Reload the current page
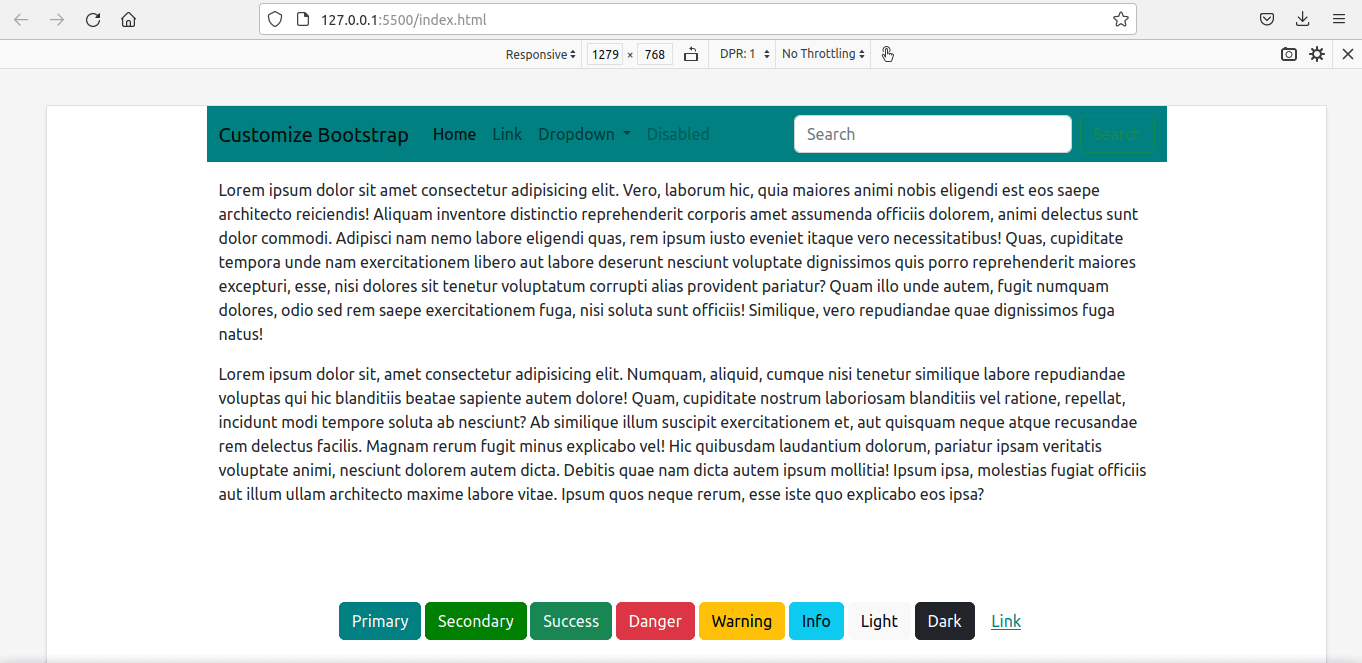The image size is (1362, 663). [92, 19]
